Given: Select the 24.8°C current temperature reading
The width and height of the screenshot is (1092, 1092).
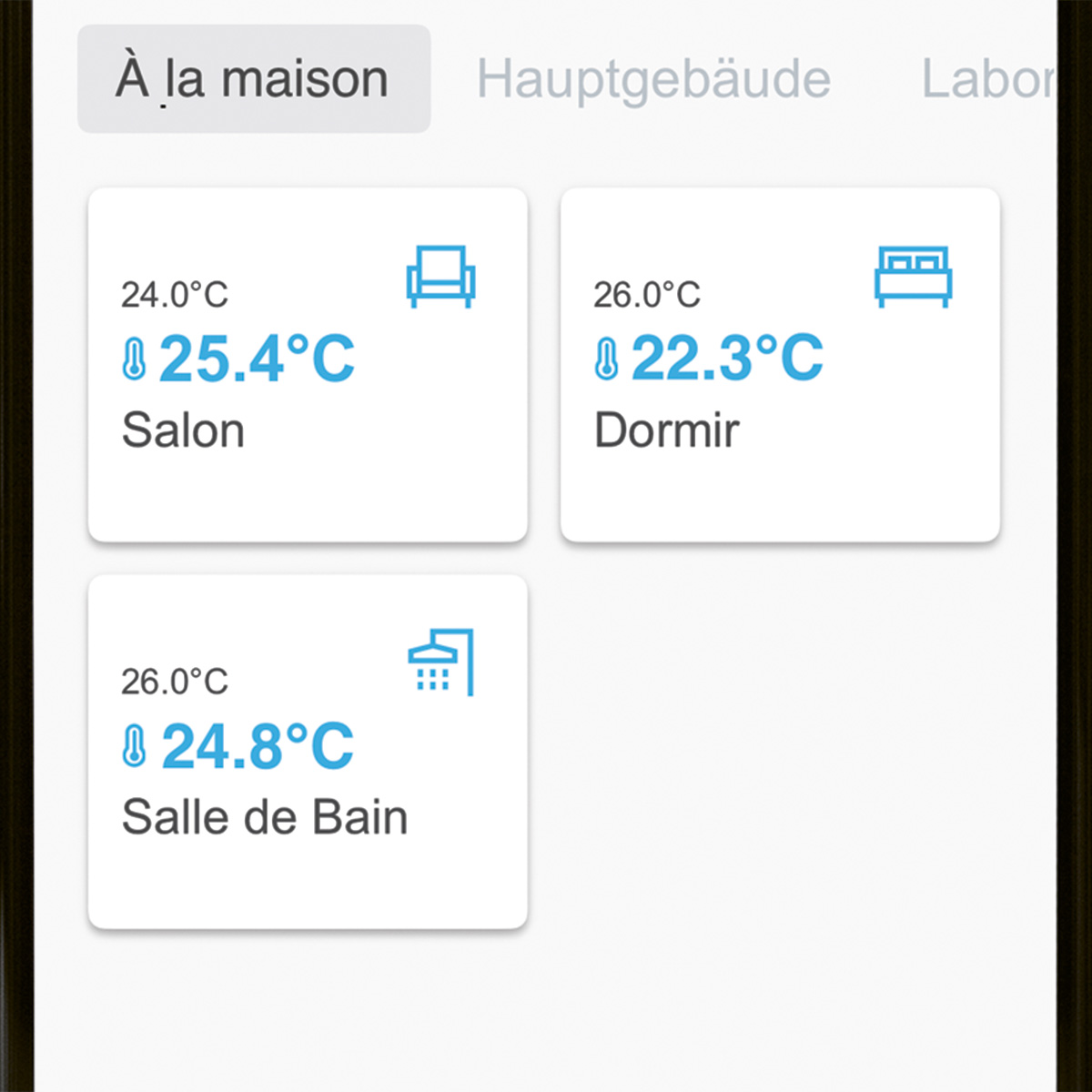Looking at the screenshot, I should (258, 746).
